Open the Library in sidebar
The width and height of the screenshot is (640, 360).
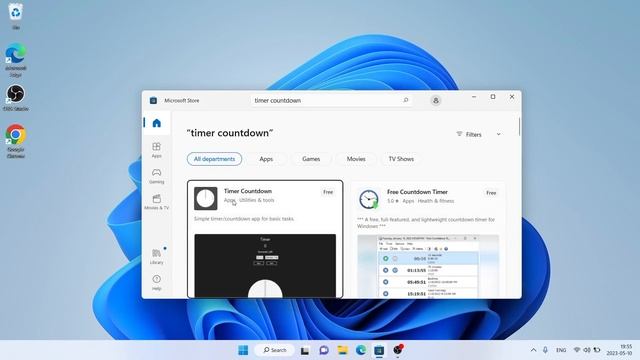[156, 256]
